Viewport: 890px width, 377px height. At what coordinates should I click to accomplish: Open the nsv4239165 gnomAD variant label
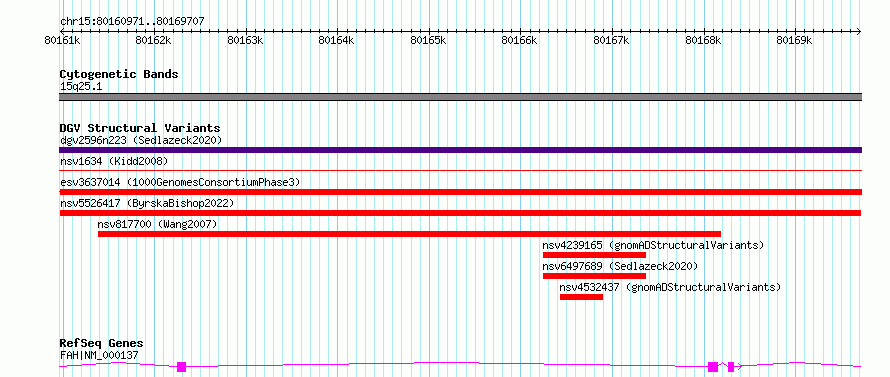tap(653, 245)
